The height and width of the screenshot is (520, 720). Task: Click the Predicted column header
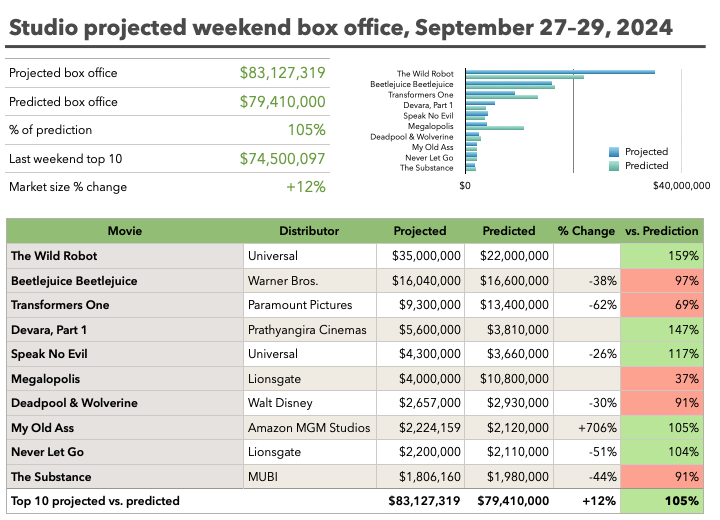tap(509, 231)
